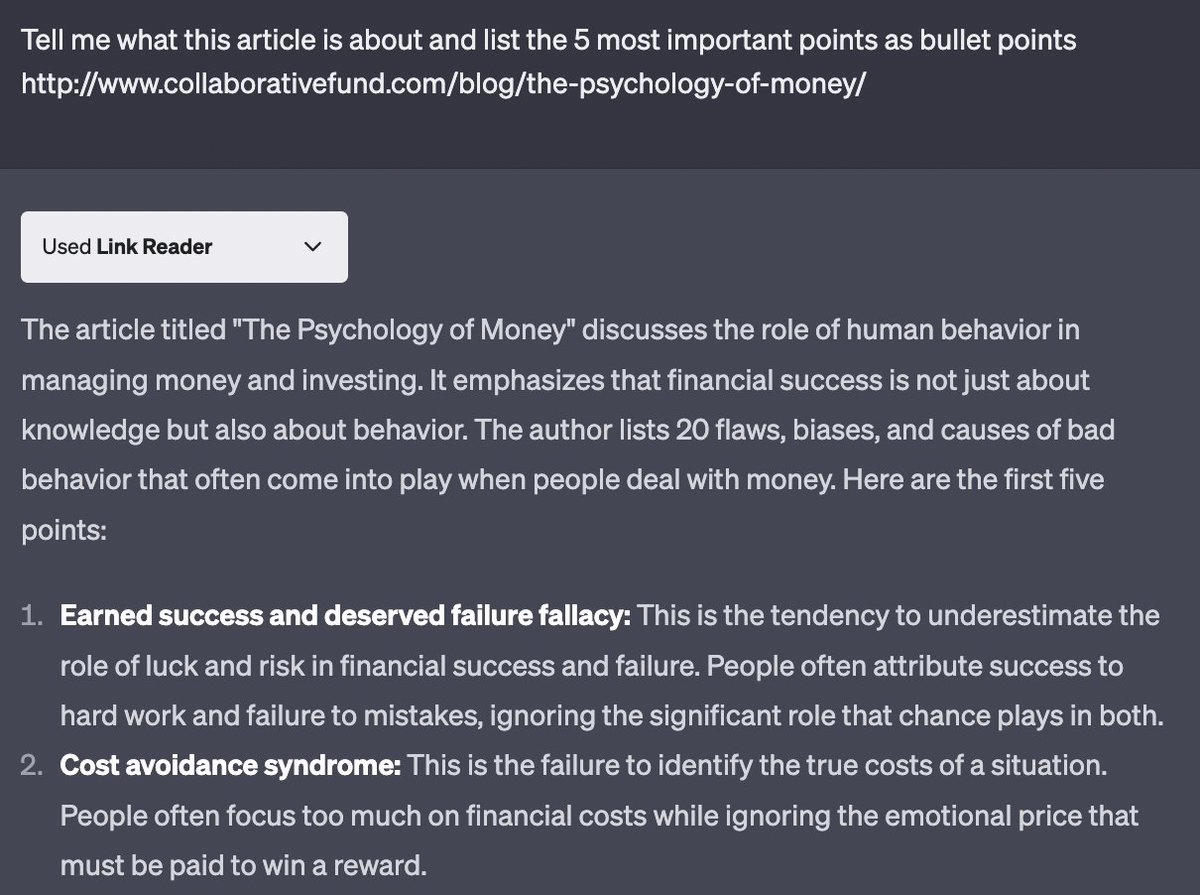Viewport: 1200px width, 895px height.
Task: Click list number 2 marker
Action: click(33, 766)
